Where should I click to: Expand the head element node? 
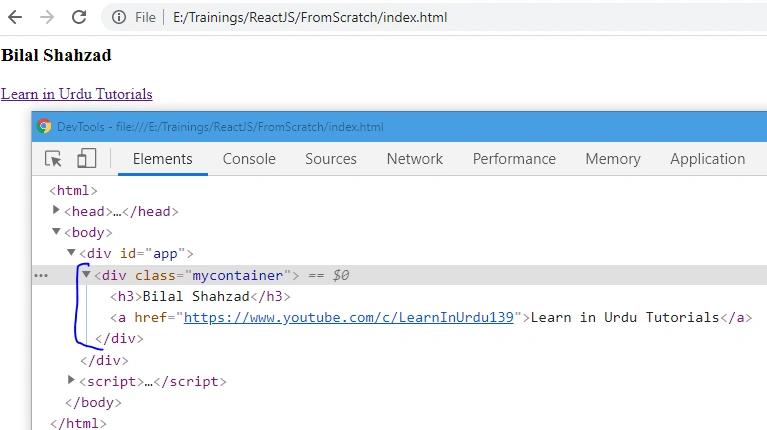(56, 210)
